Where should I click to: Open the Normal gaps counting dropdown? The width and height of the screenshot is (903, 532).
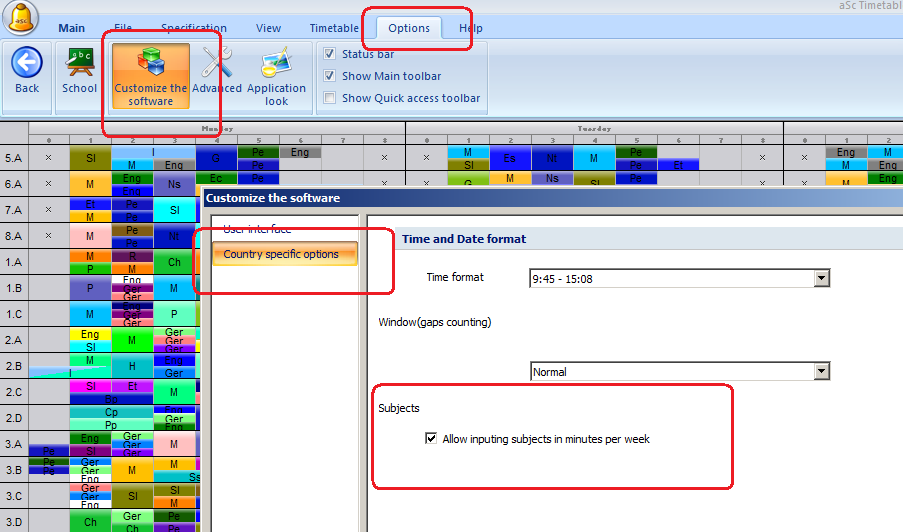(821, 371)
